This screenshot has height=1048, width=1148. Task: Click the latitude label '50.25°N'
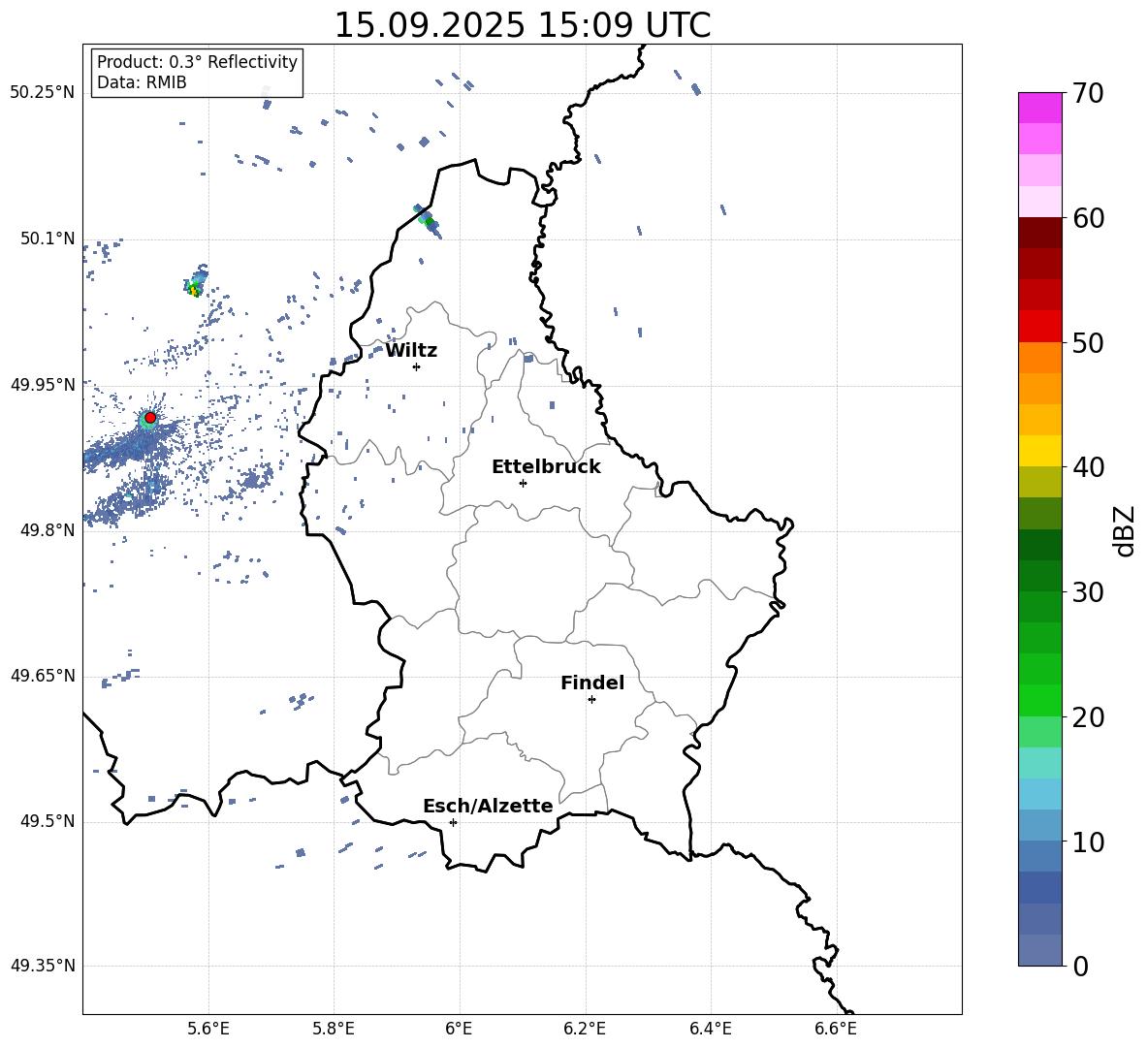pos(43,93)
